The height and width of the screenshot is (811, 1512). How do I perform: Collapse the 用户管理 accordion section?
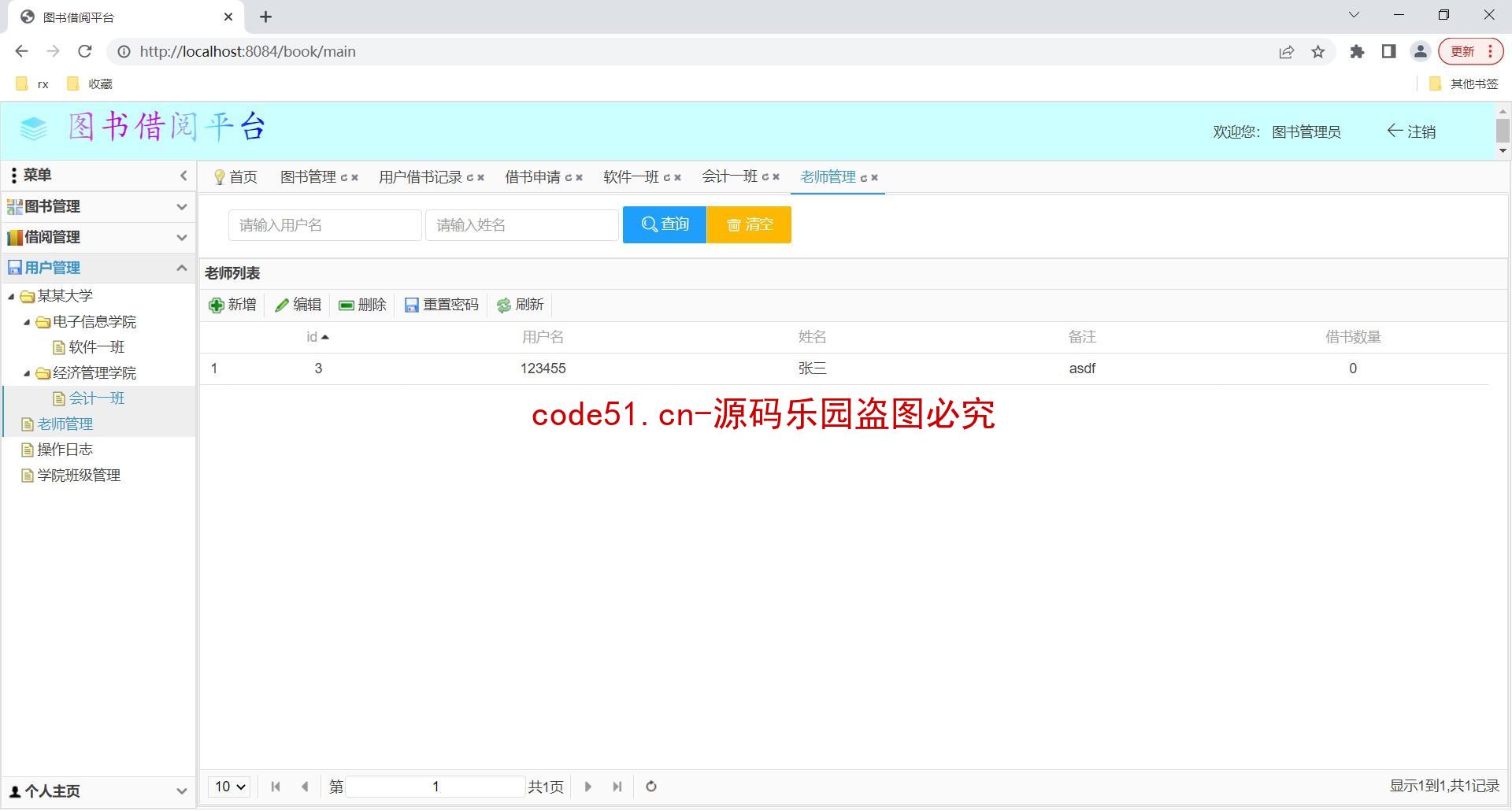pos(98,268)
